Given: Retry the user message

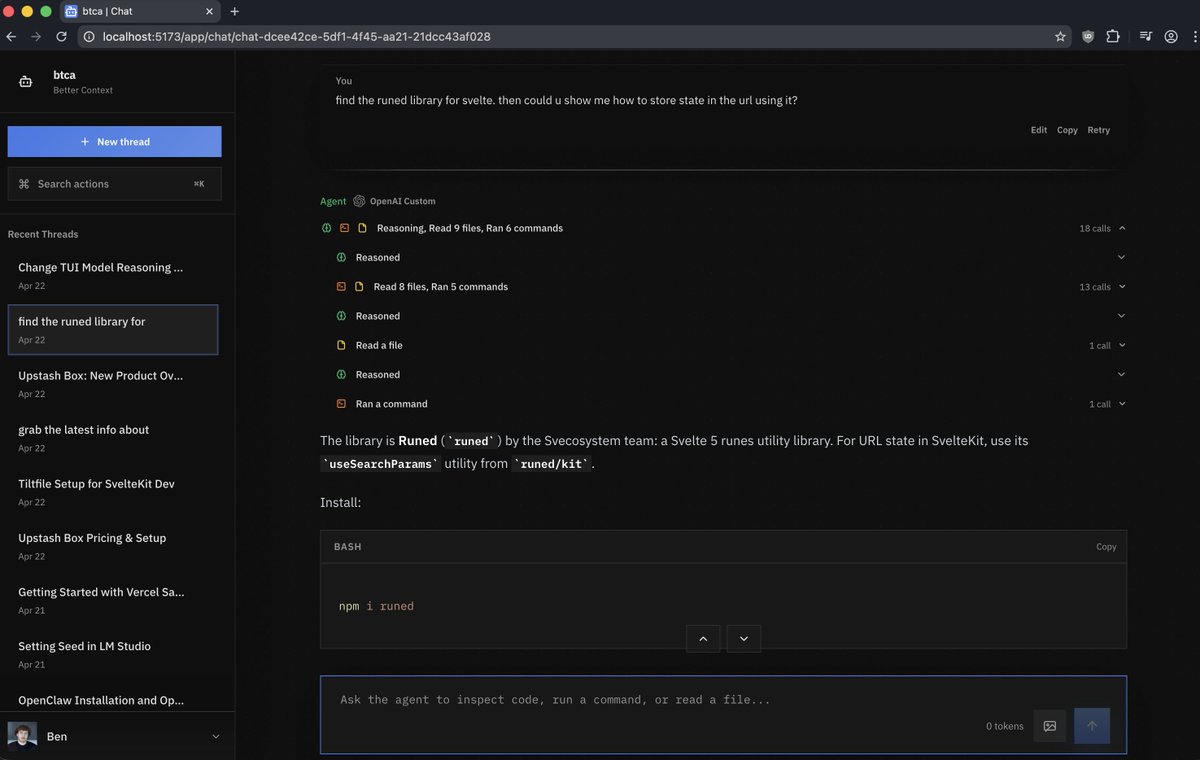Looking at the screenshot, I should pos(1098,130).
